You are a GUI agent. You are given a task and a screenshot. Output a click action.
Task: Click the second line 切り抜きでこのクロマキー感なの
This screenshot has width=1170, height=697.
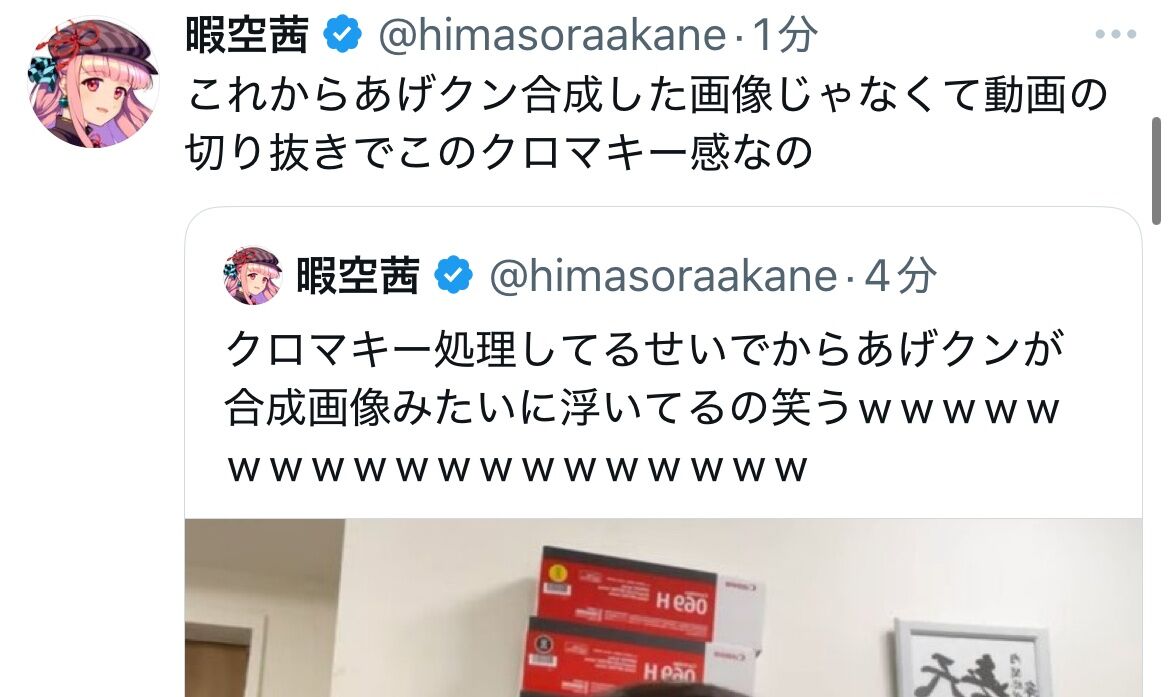coord(499,152)
